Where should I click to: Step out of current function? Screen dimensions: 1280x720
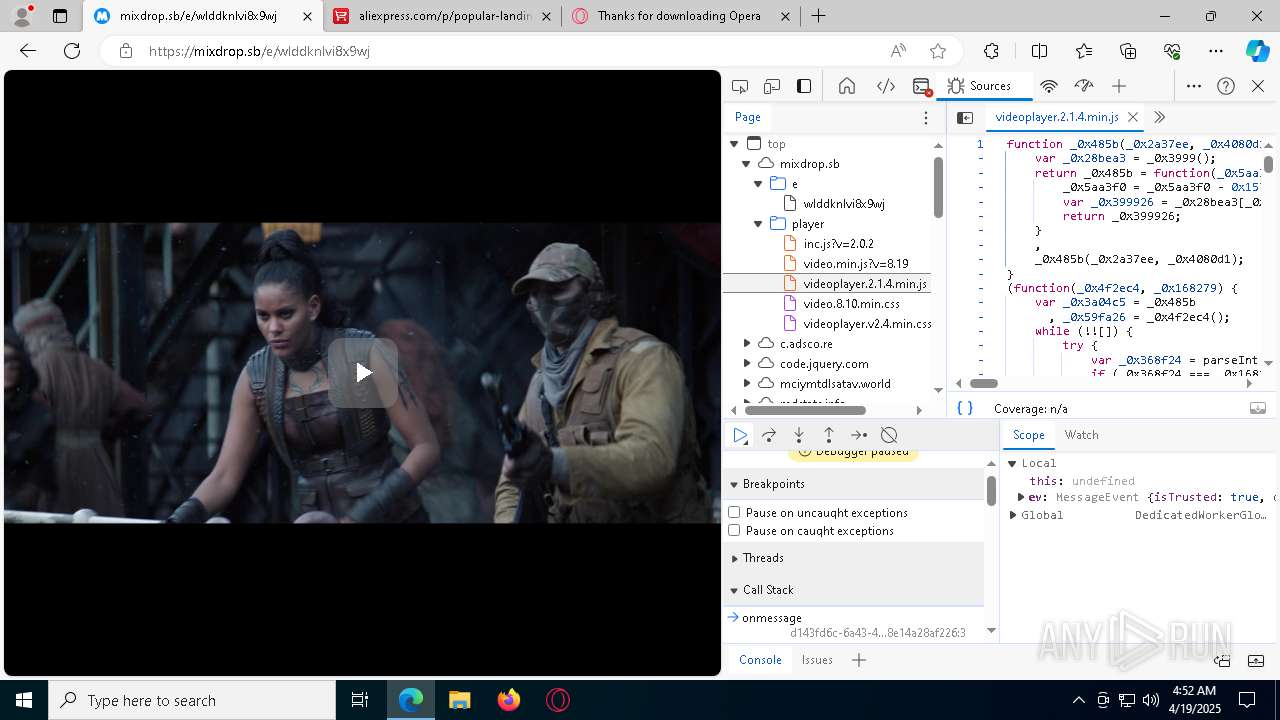829,435
